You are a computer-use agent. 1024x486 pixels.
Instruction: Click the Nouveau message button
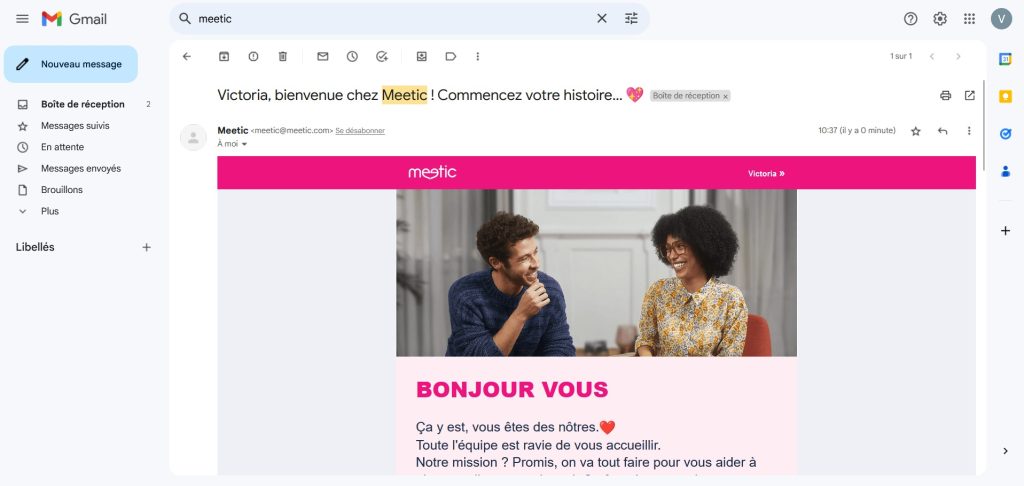tap(70, 64)
